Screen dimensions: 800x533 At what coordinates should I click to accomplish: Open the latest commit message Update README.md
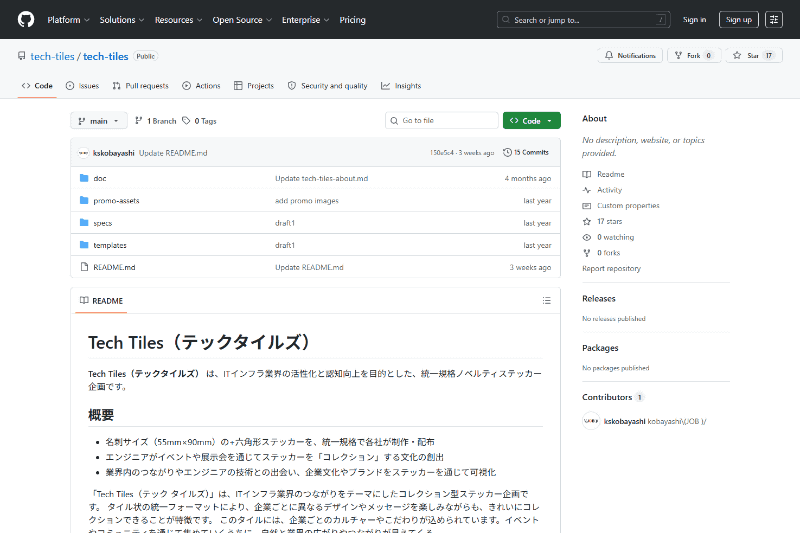(173, 153)
